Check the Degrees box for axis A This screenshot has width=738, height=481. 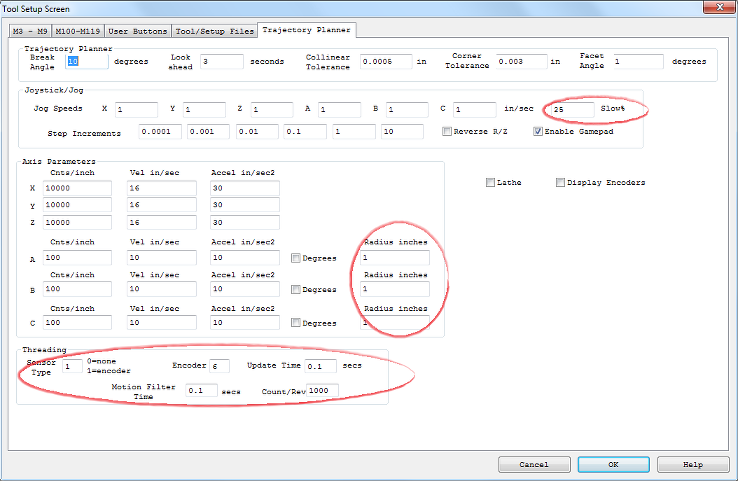click(x=296, y=257)
